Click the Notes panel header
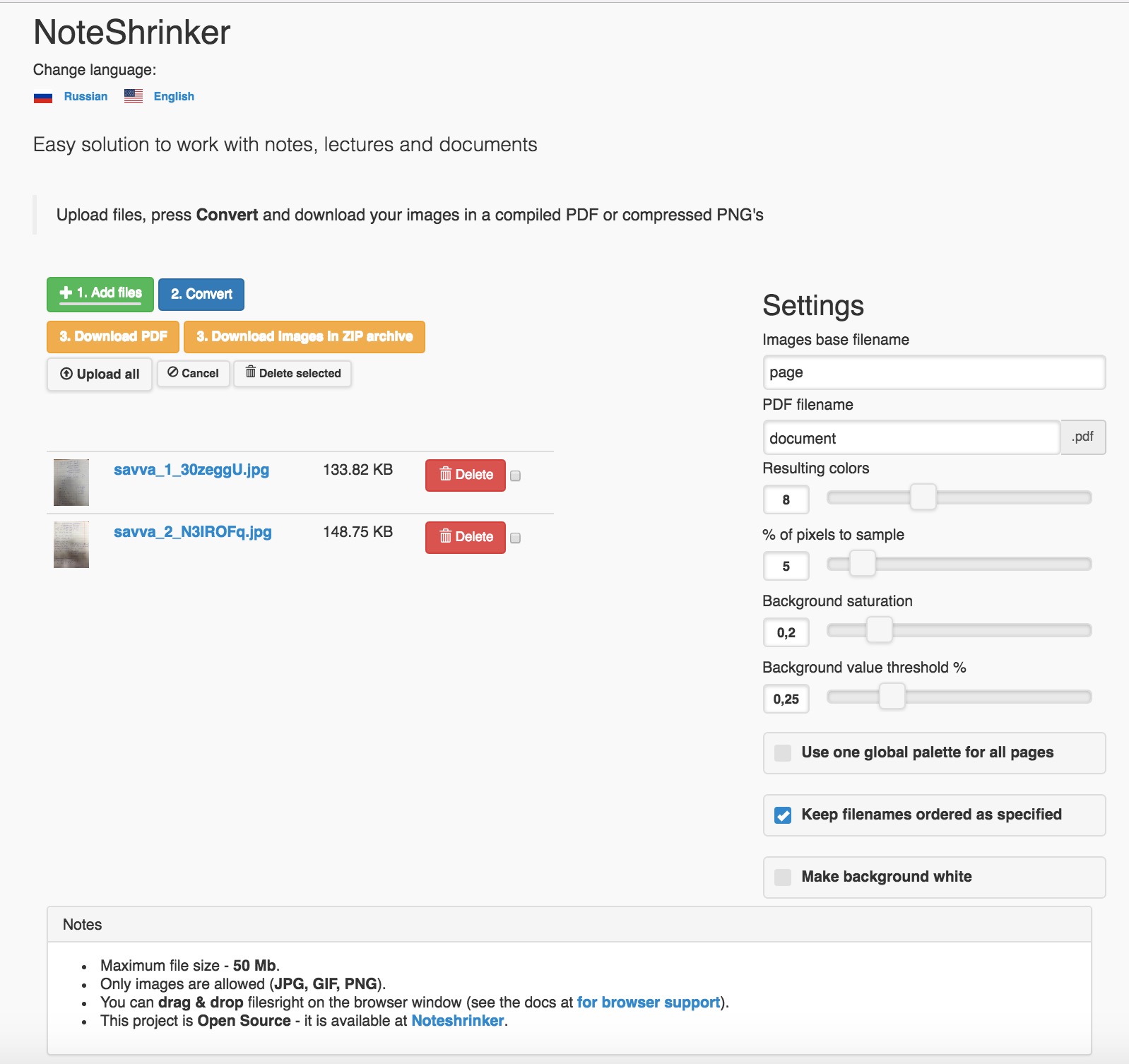The height and width of the screenshot is (1064, 1129). click(569, 925)
